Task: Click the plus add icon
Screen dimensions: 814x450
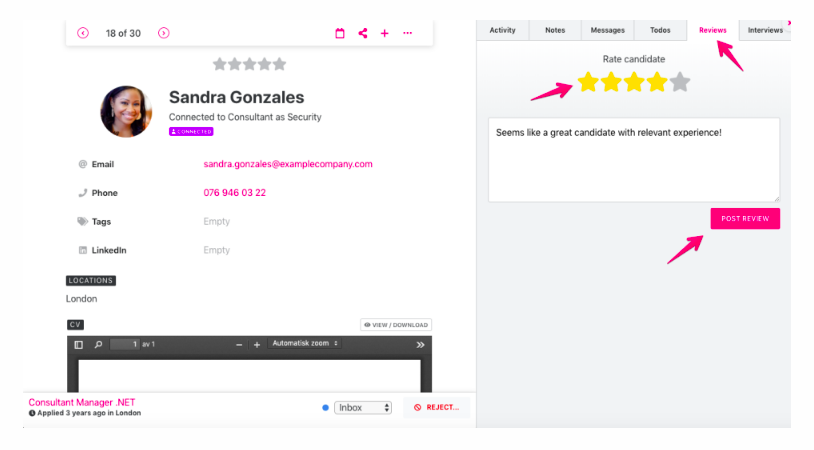Action: 385,33
